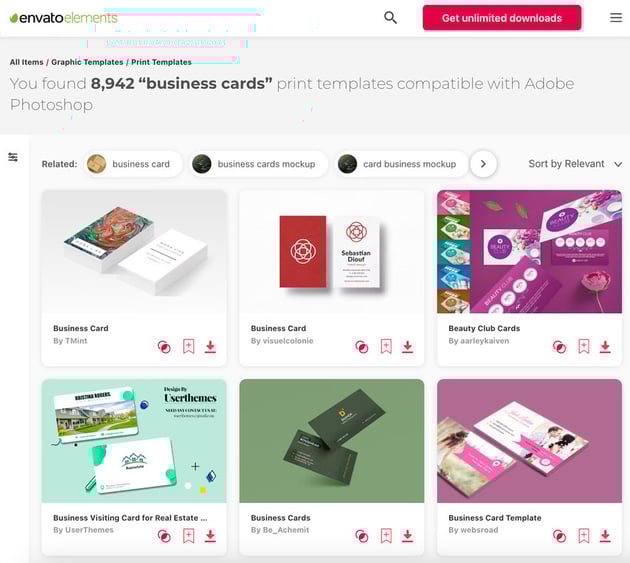Click the Envato Elements logo
Viewport: 630px width, 563px height.
click(63, 18)
